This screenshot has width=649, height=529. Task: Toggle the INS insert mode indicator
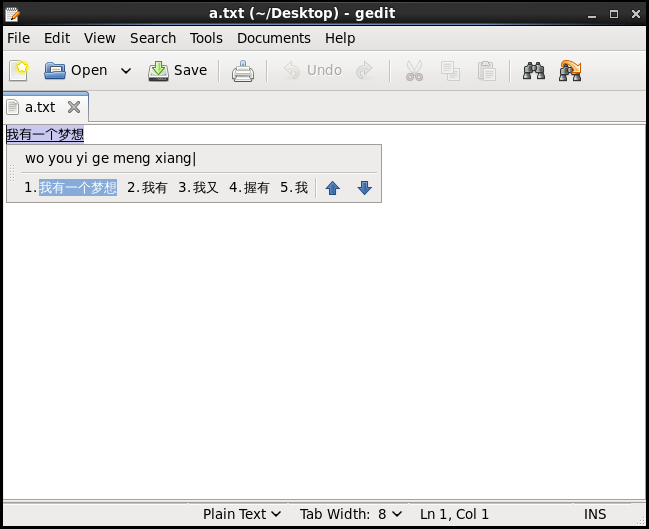[595, 514]
